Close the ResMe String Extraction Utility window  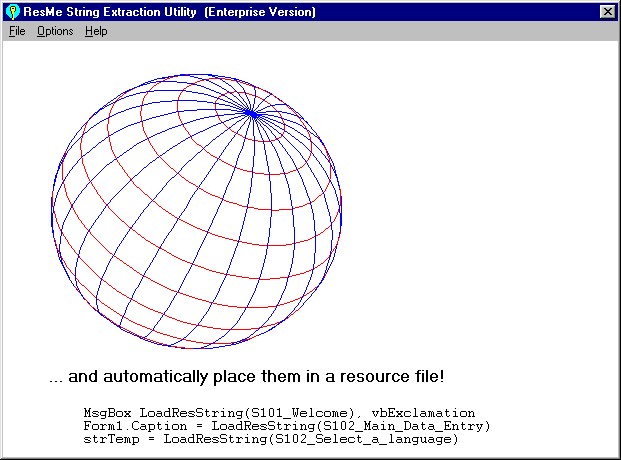[x=607, y=11]
